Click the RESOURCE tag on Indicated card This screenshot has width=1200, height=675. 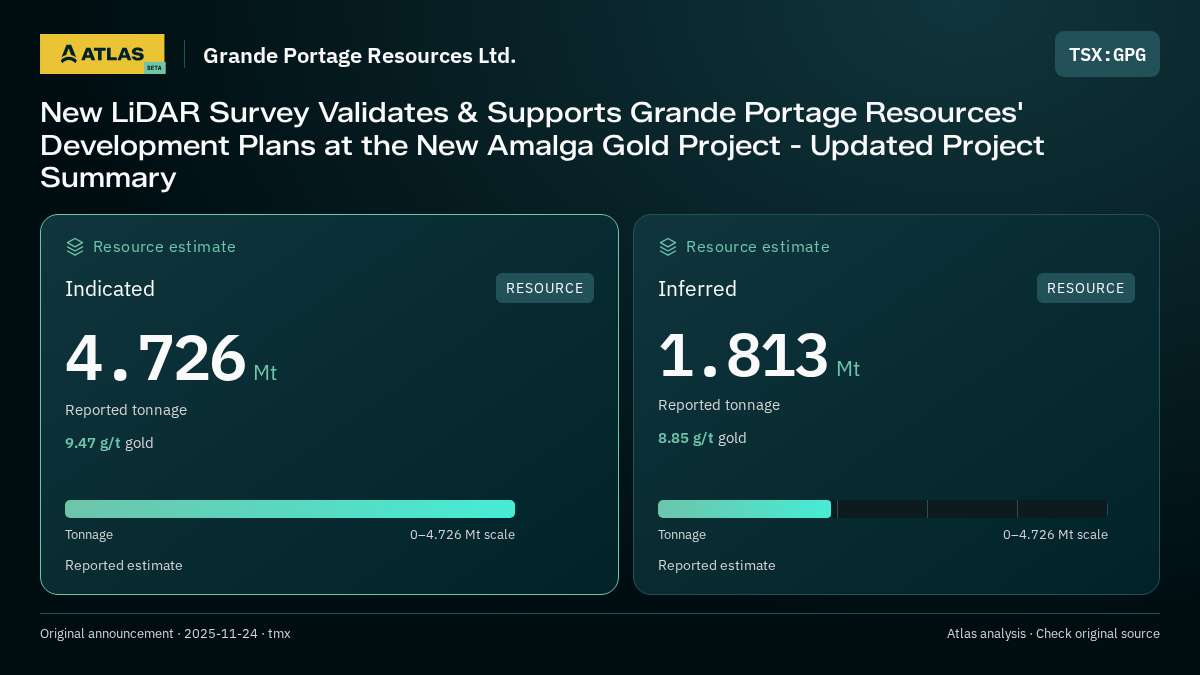click(x=545, y=288)
